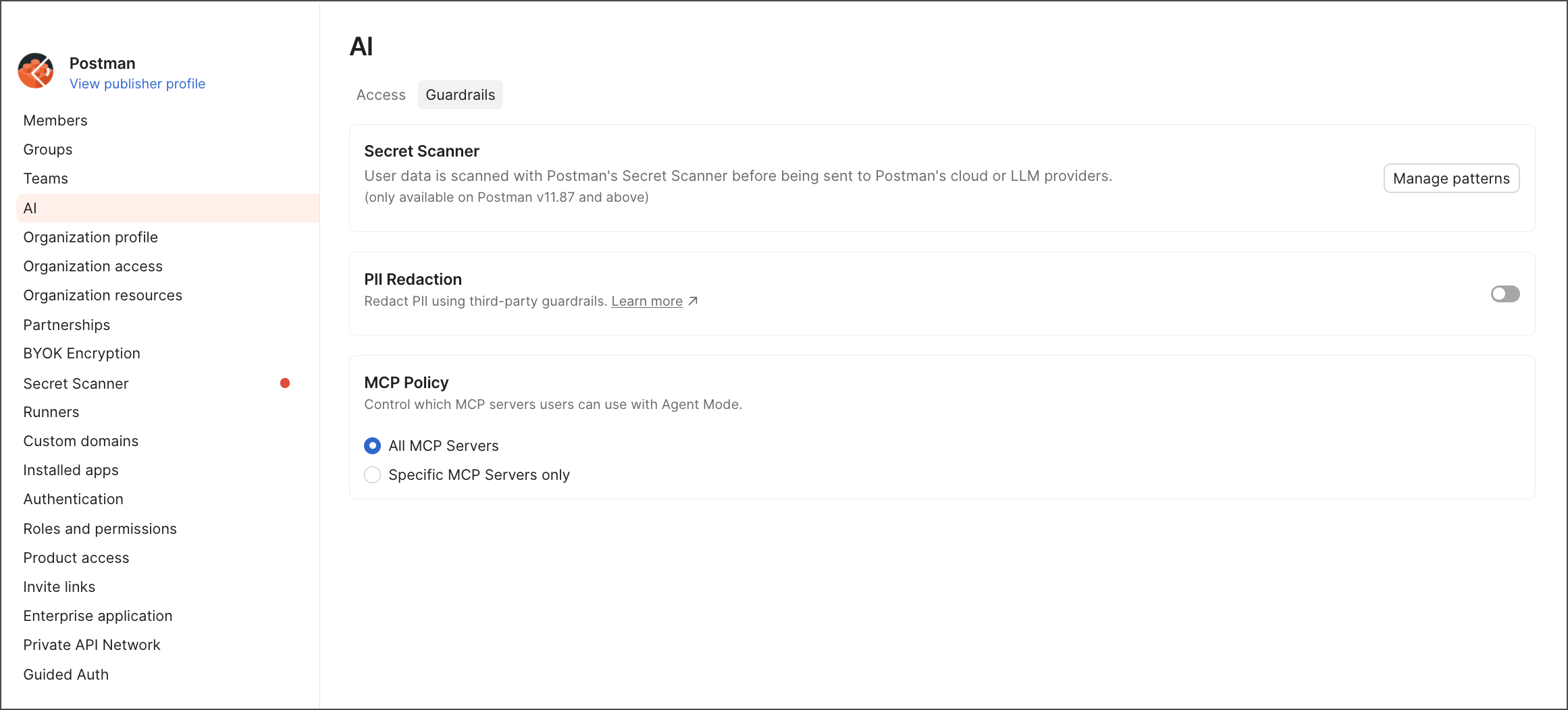The width and height of the screenshot is (1568, 710).
Task: Open the Teams sidebar item
Action: (x=46, y=179)
